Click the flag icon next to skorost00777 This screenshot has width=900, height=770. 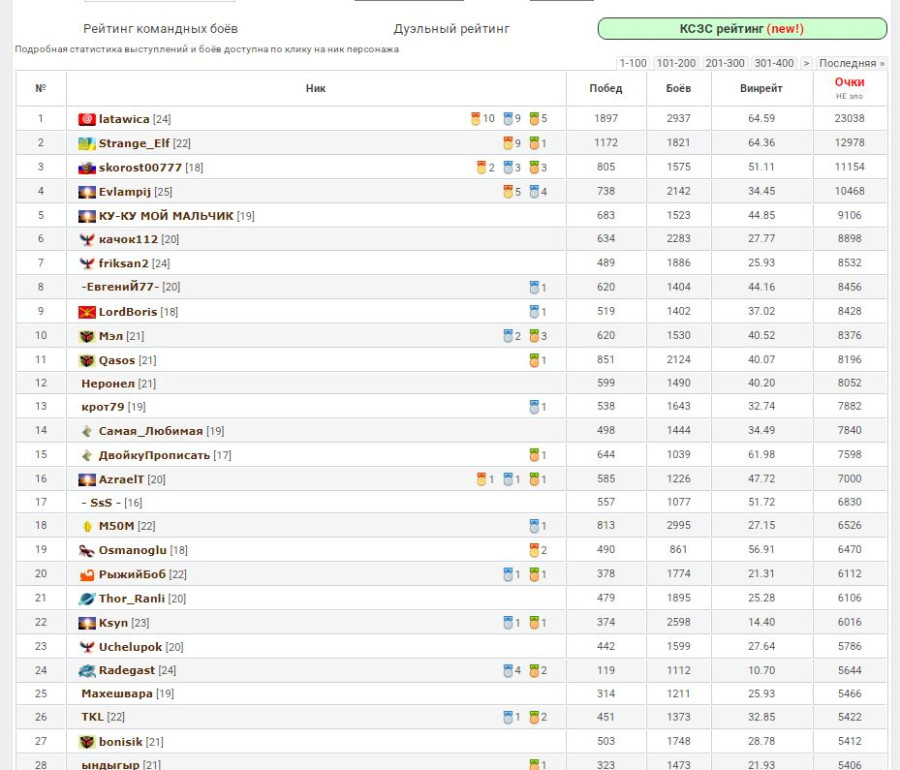coord(87,167)
